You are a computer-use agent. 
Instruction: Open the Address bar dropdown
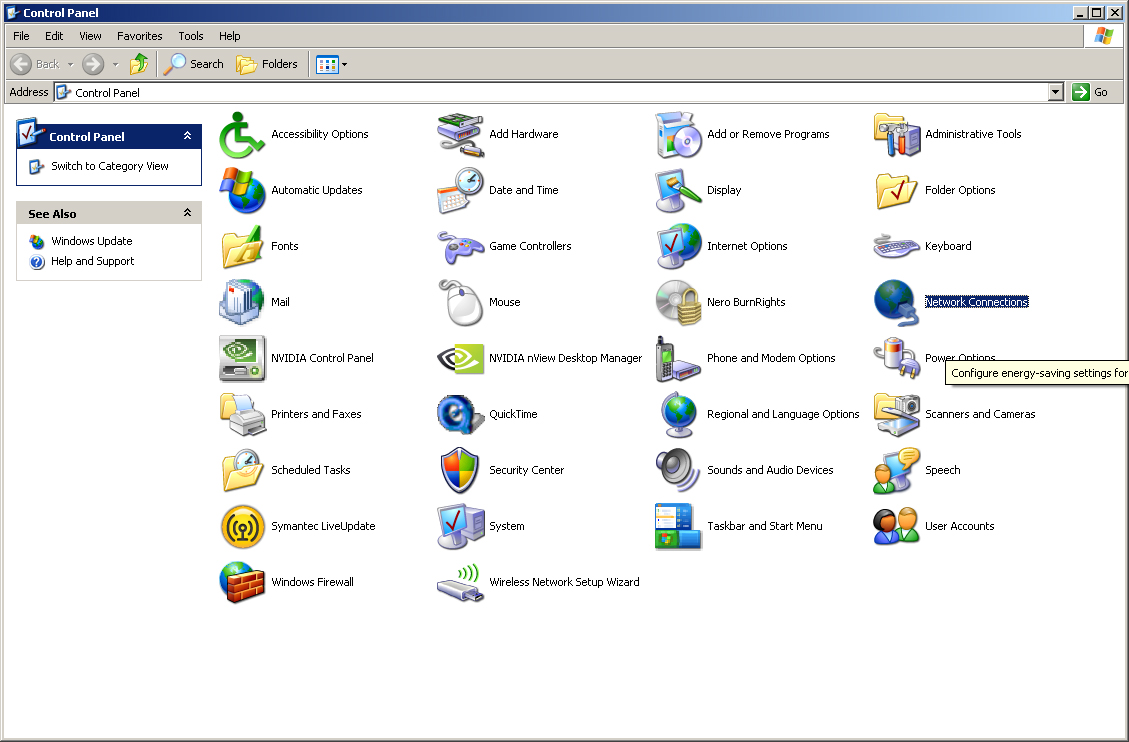click(x=1056, y=92)
